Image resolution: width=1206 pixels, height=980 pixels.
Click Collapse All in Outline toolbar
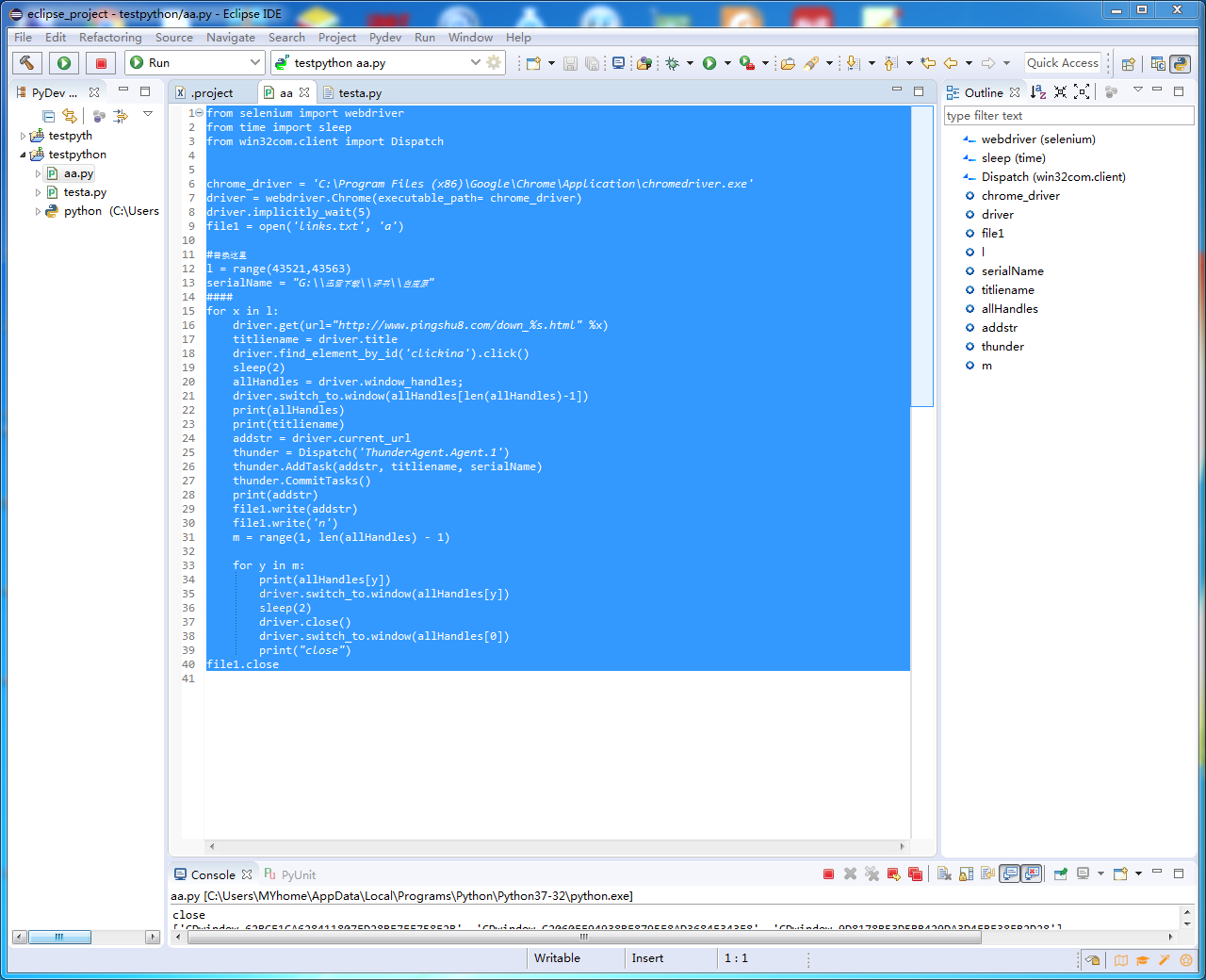[1060, 91]
